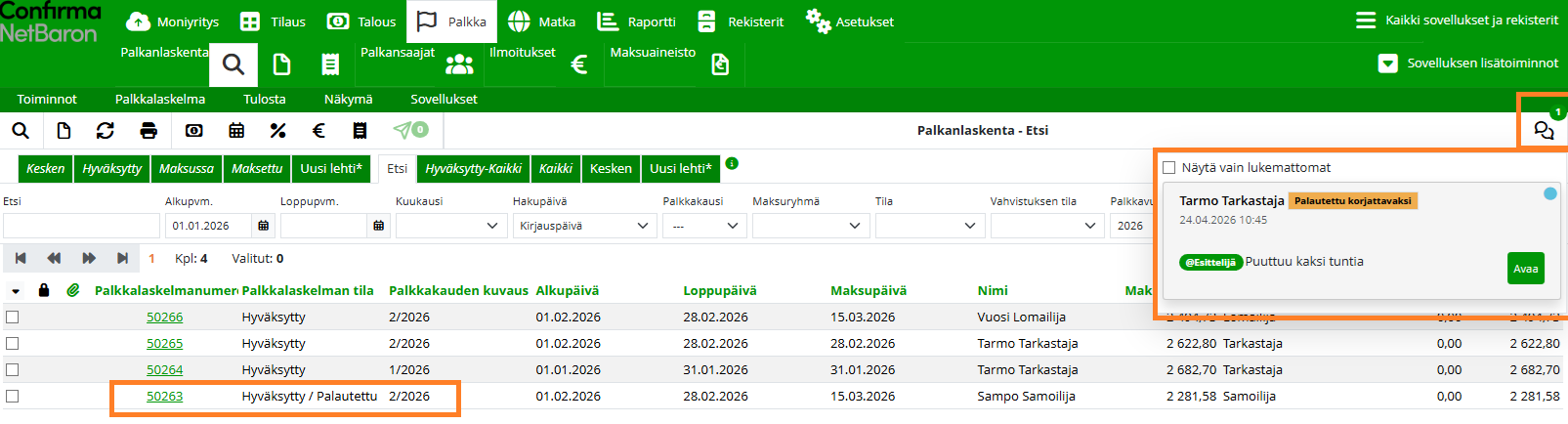Click the Ilmoitukset euro icon
1568x424 pixels.
click(x=579, y=65)
